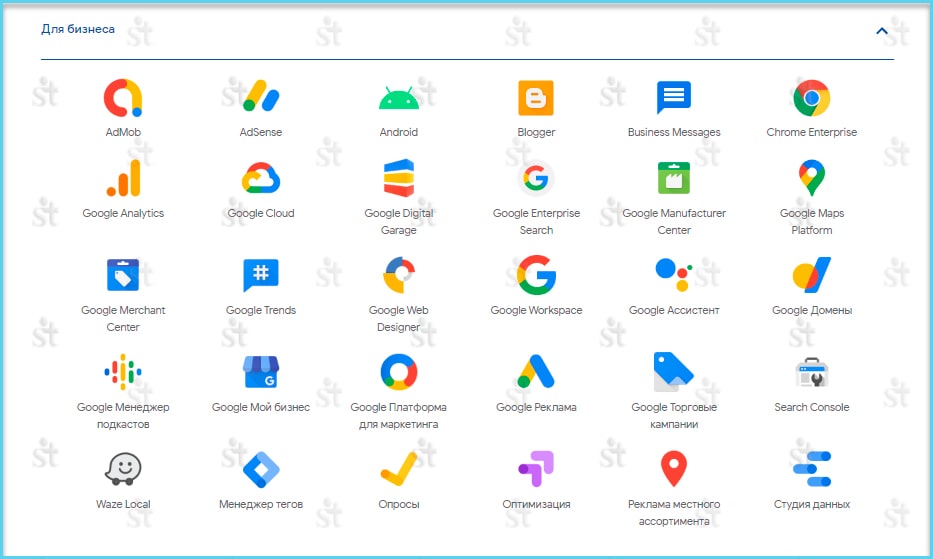Open the Google Cloud icon
The image size is (933, 559).
[261, 178]
